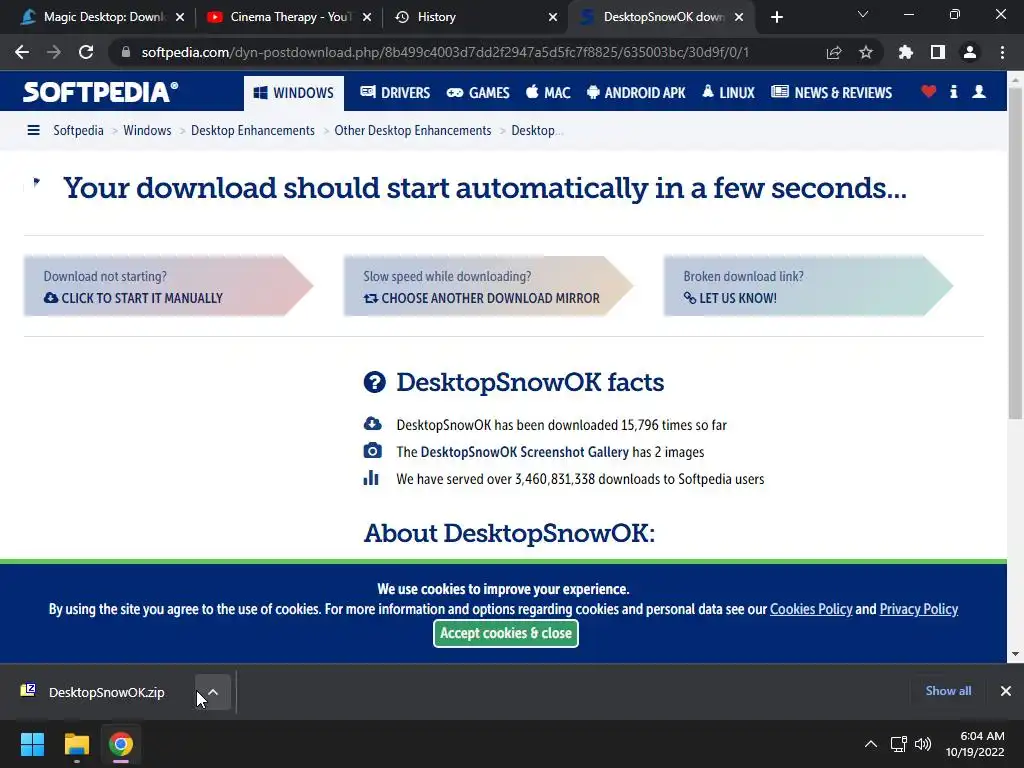Click the camera gallery icon
This screenshot has height=768, width=1024.
pos(372,451)
